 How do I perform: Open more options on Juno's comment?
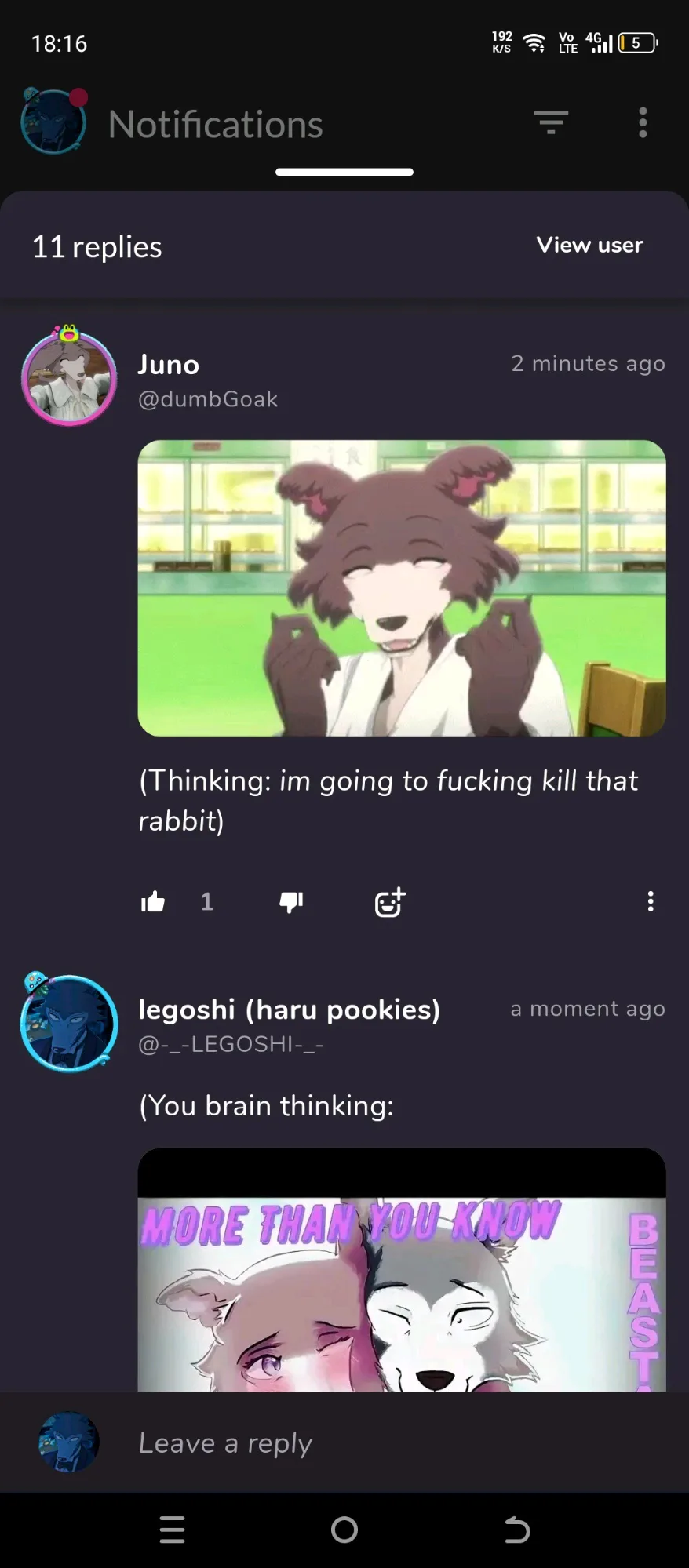click(x=651, y=901)
